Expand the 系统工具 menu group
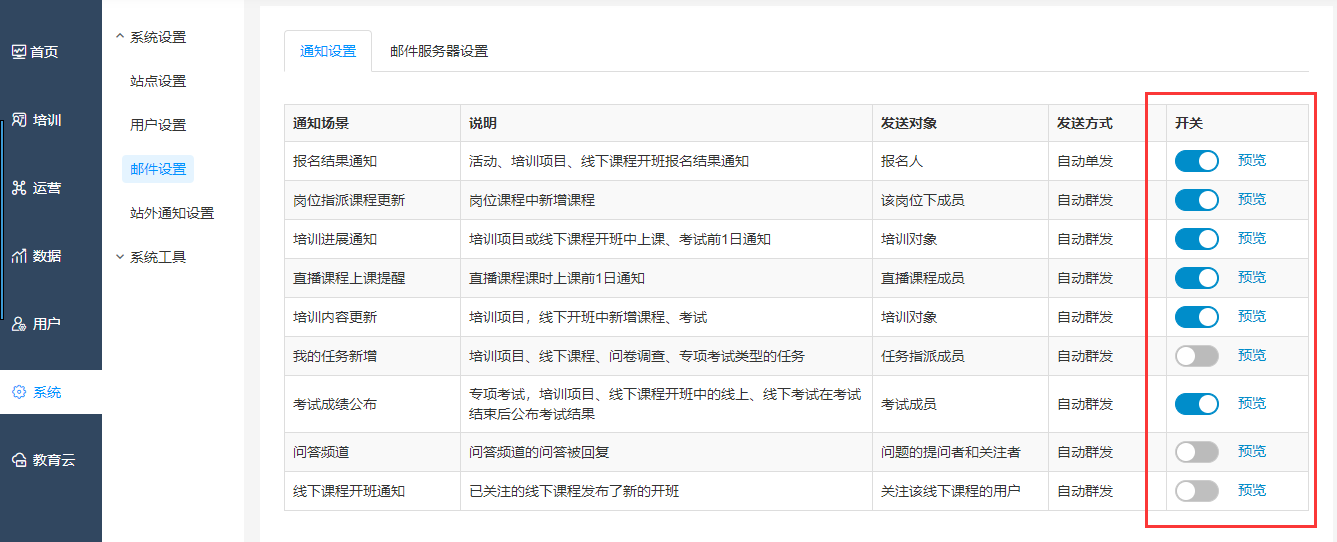Viewport: 1337px width, 542px height. point(151,257)
